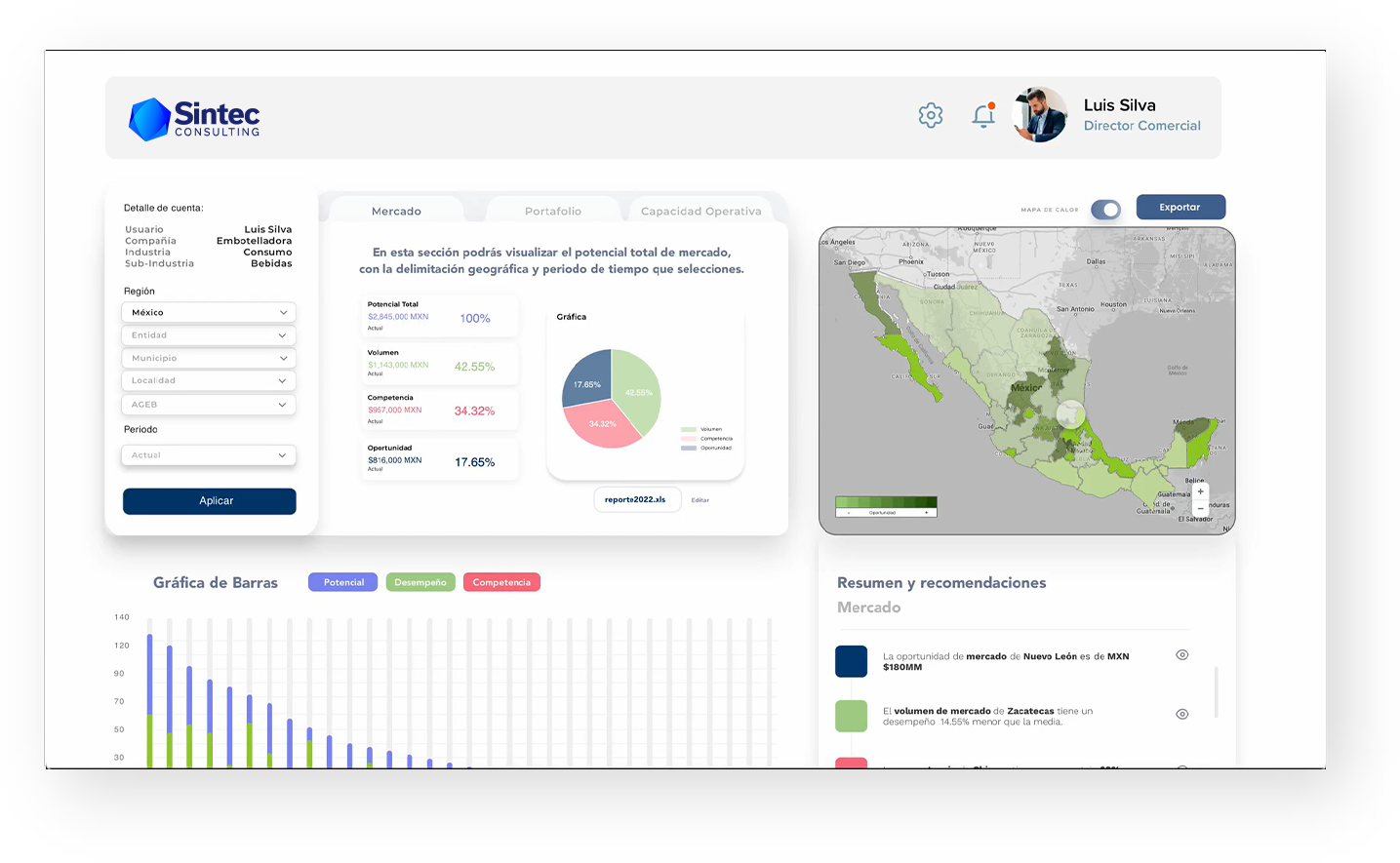The image size is (1400, 863).
Task: Click the Bebidas sub-industria value
Action: (271, 263)
